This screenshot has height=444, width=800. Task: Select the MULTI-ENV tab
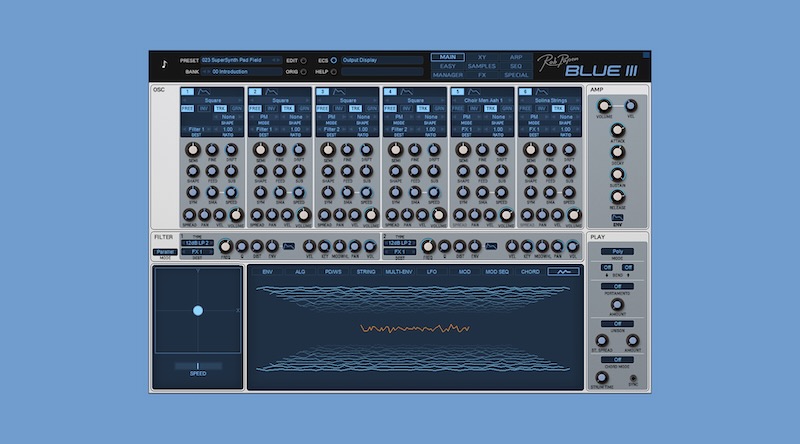tap(398, 272)
